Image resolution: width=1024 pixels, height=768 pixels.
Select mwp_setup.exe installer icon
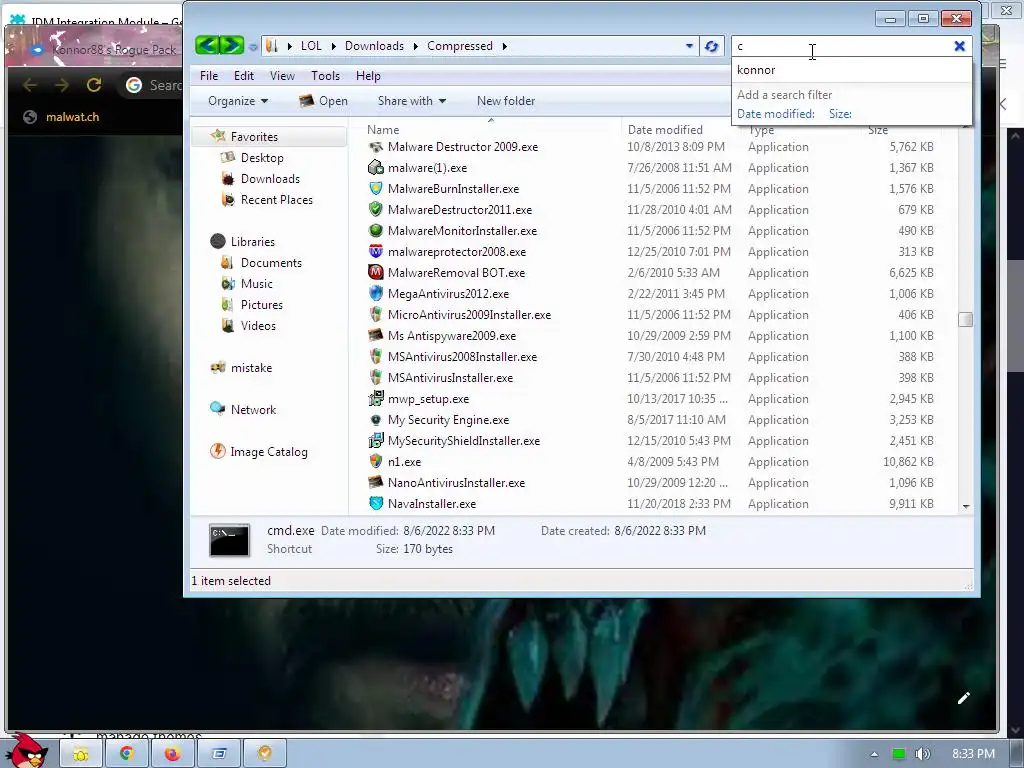pyautogui.click(x=376, y=398)
